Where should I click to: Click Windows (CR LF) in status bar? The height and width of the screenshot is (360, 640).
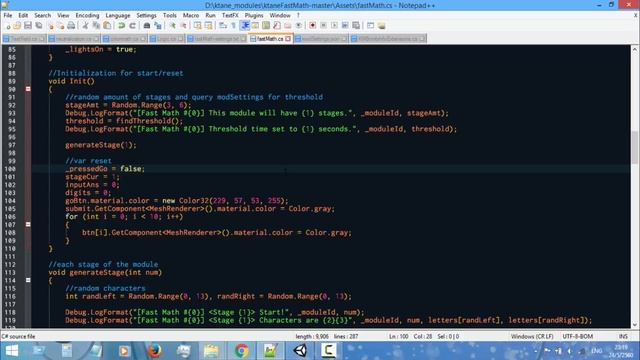tap(532, 337)
